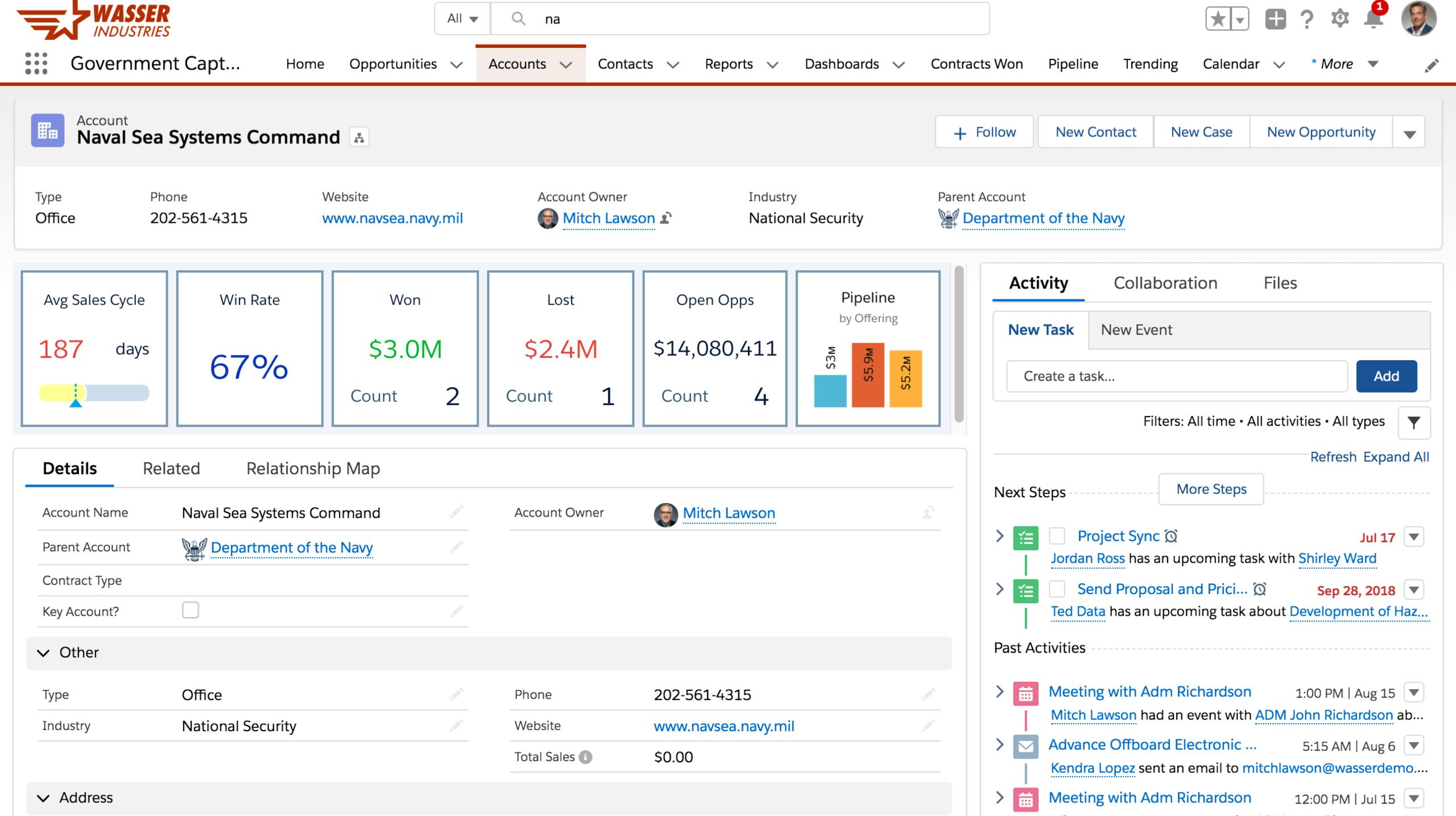
Task: Click the pencil icon to edit navigation bar
Action: [1431, 66]
